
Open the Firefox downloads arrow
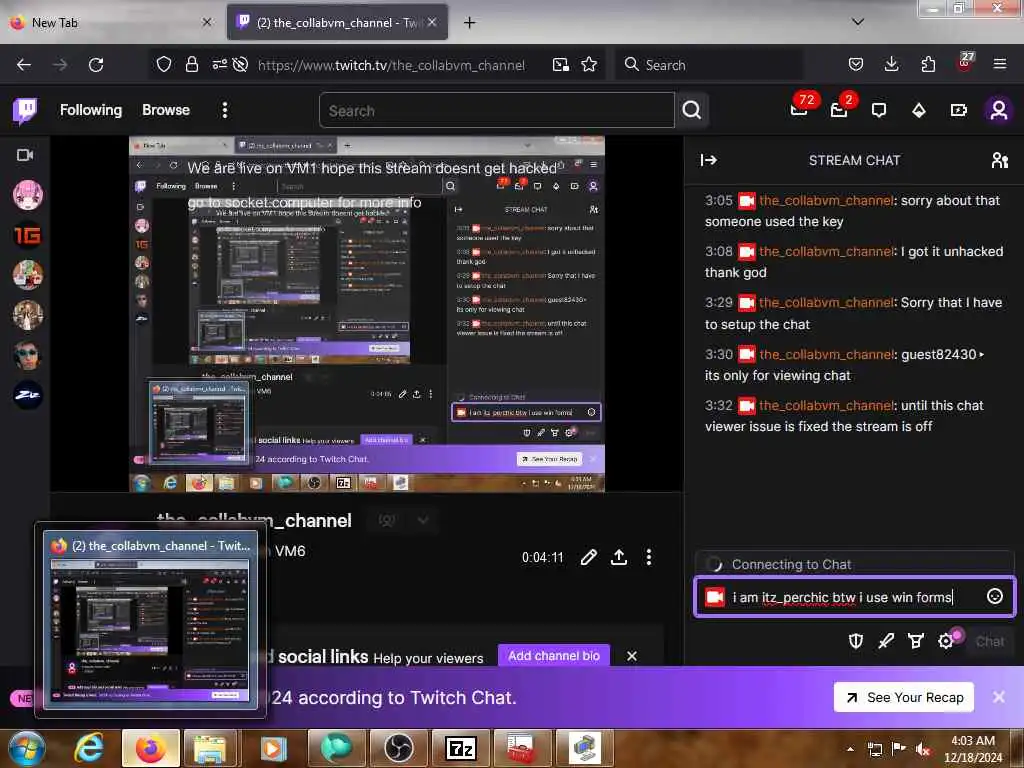[x=891, y=64]
